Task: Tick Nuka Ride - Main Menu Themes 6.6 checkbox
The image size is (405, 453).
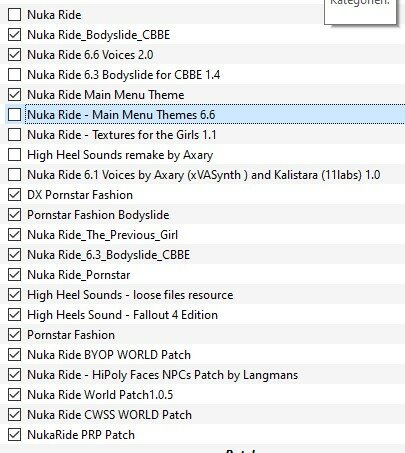Action: point(14,115)
